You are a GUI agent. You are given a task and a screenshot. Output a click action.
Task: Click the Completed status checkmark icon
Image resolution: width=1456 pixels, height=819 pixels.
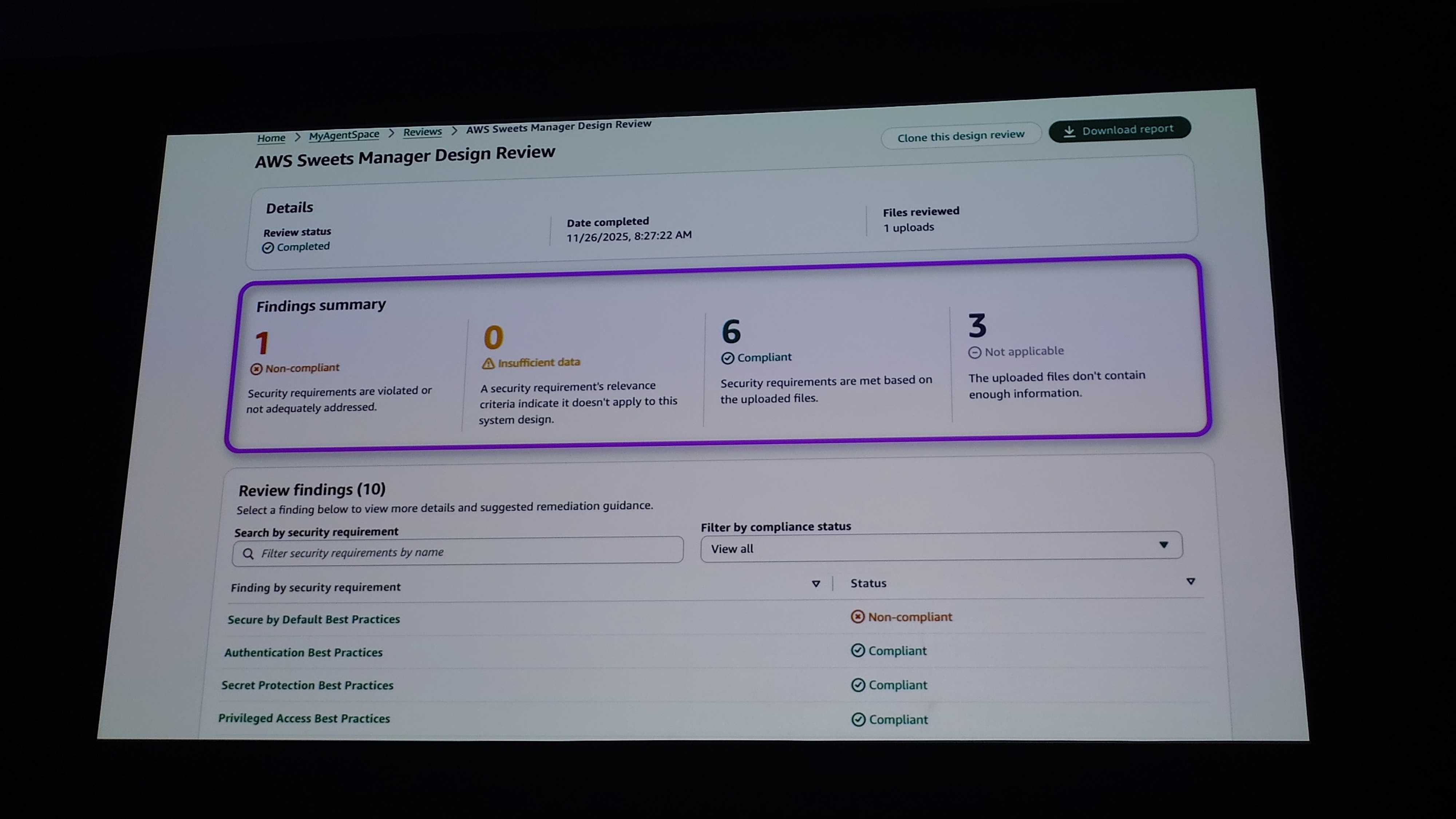tap(268, 248)
